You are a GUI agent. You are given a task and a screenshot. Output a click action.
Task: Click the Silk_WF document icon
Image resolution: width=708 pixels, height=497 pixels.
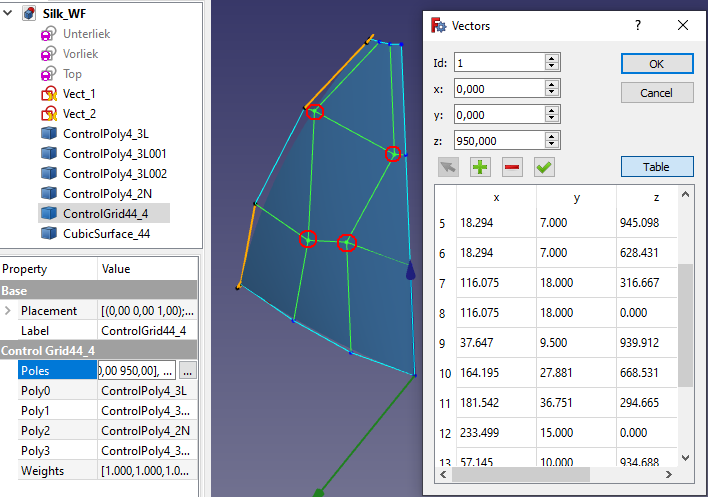tap(30, 14)
